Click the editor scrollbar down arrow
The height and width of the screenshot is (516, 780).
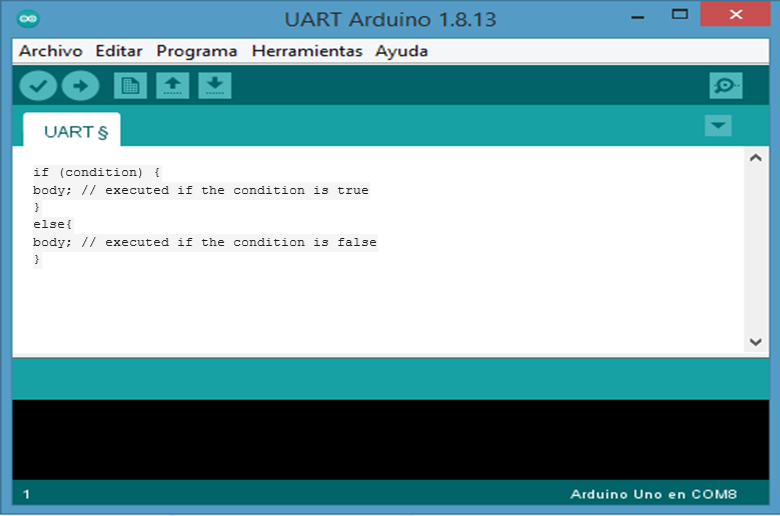click(756, 342)
